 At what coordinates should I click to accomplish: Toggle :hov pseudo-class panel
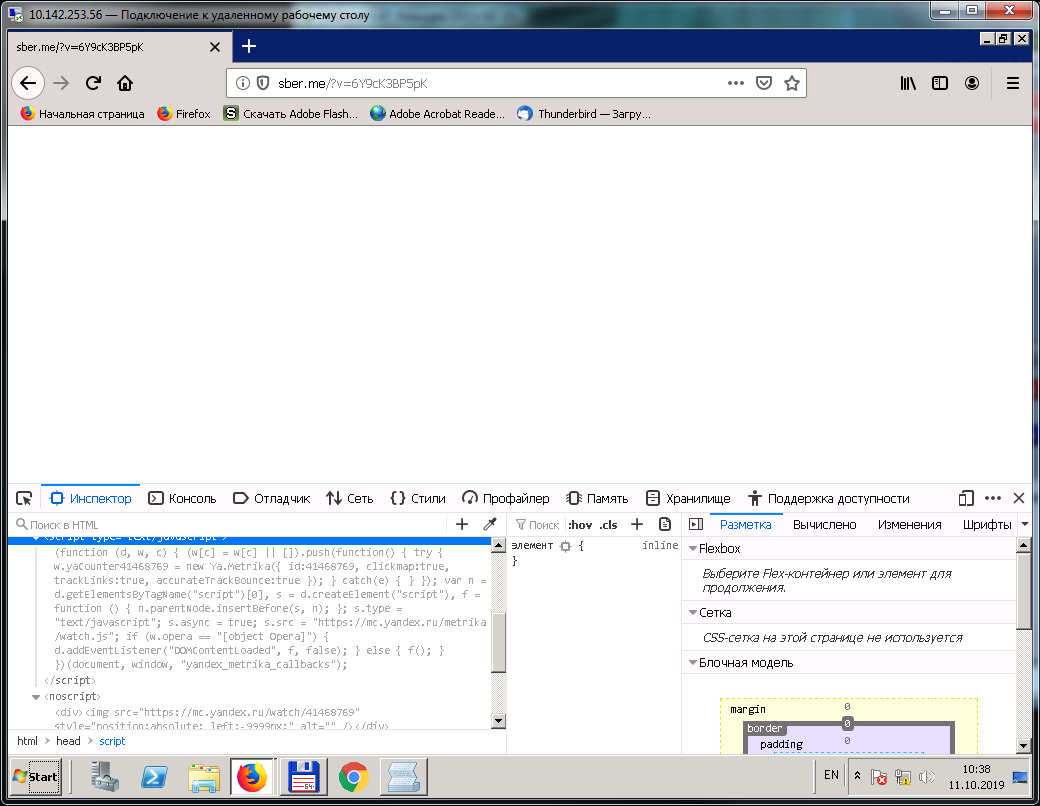[580, 525]
